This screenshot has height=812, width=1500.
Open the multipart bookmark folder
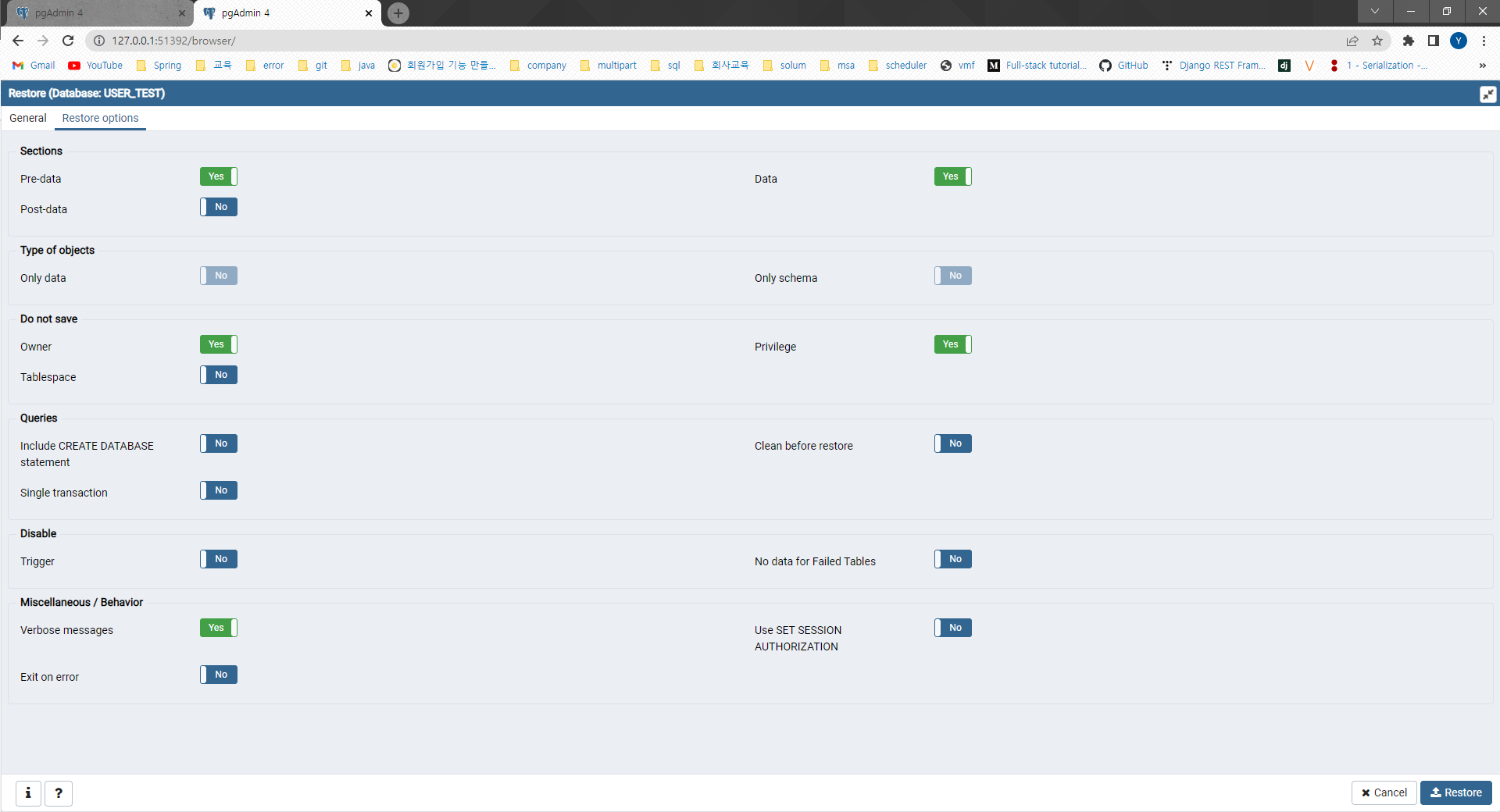[x=608, y=66]
